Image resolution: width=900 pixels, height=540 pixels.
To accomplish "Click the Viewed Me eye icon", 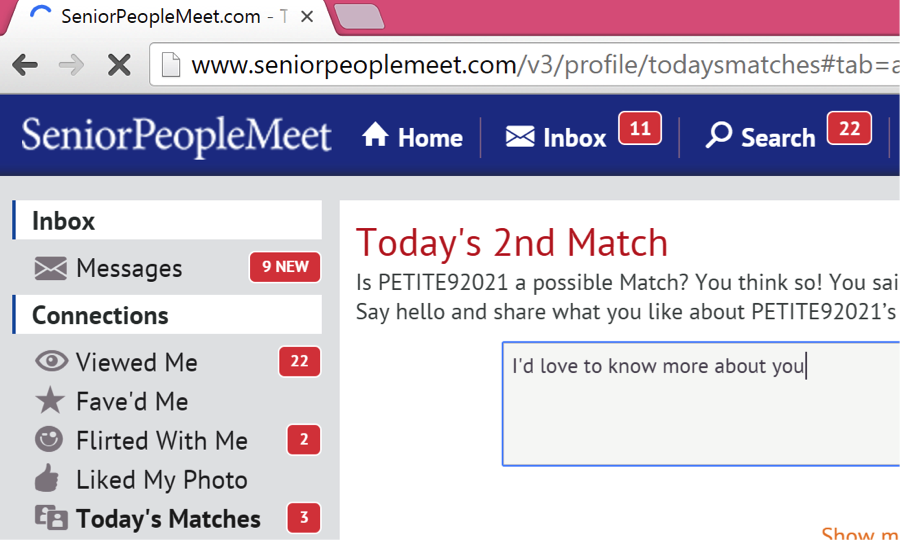I will [52, 361].
